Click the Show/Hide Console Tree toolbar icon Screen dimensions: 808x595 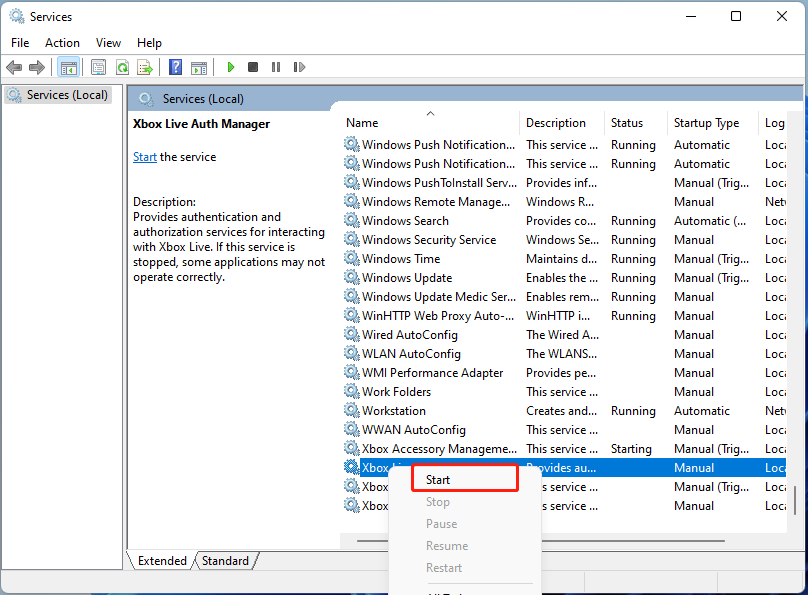[x=69, y=67]
